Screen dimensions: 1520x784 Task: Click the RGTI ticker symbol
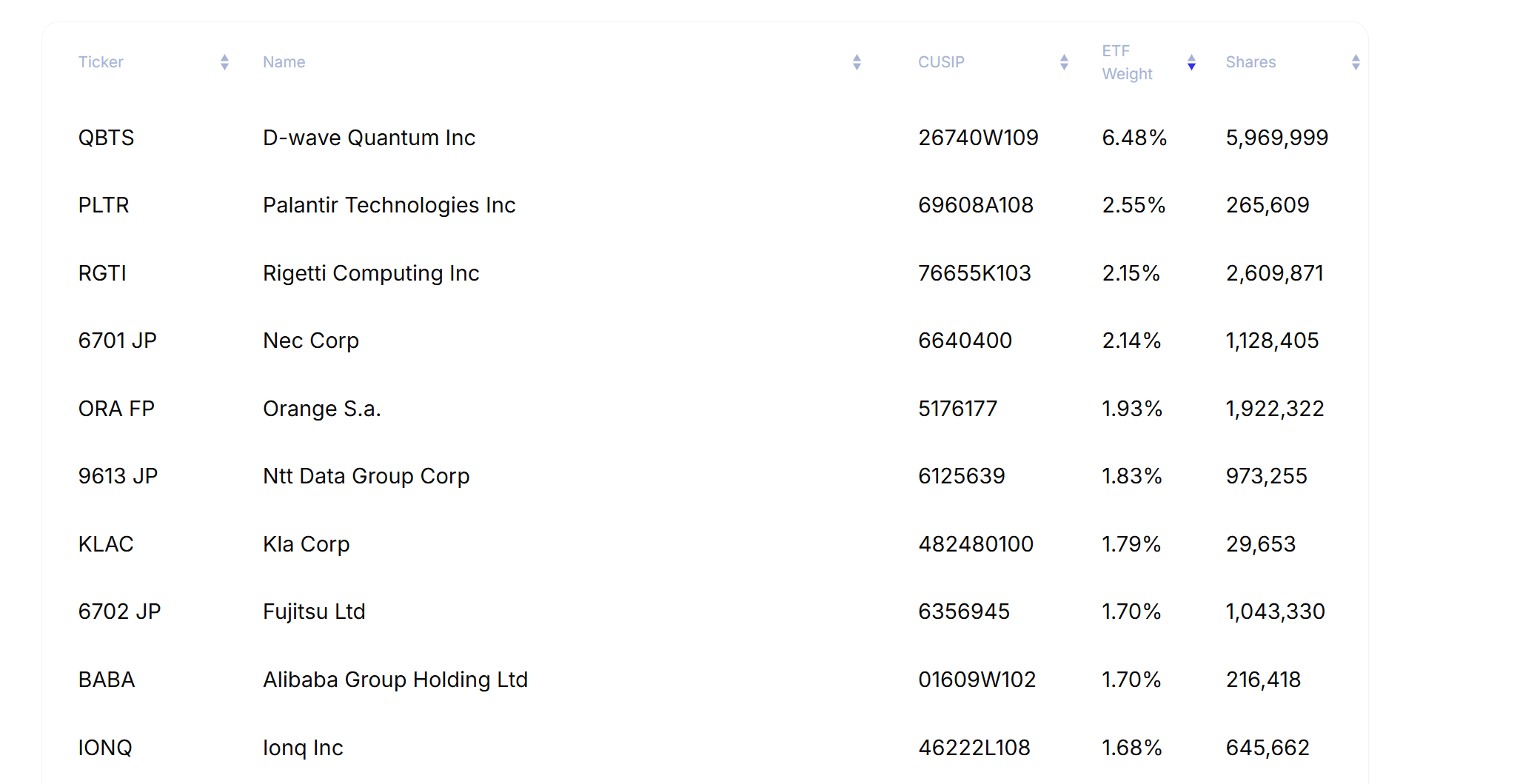[102, 273]
